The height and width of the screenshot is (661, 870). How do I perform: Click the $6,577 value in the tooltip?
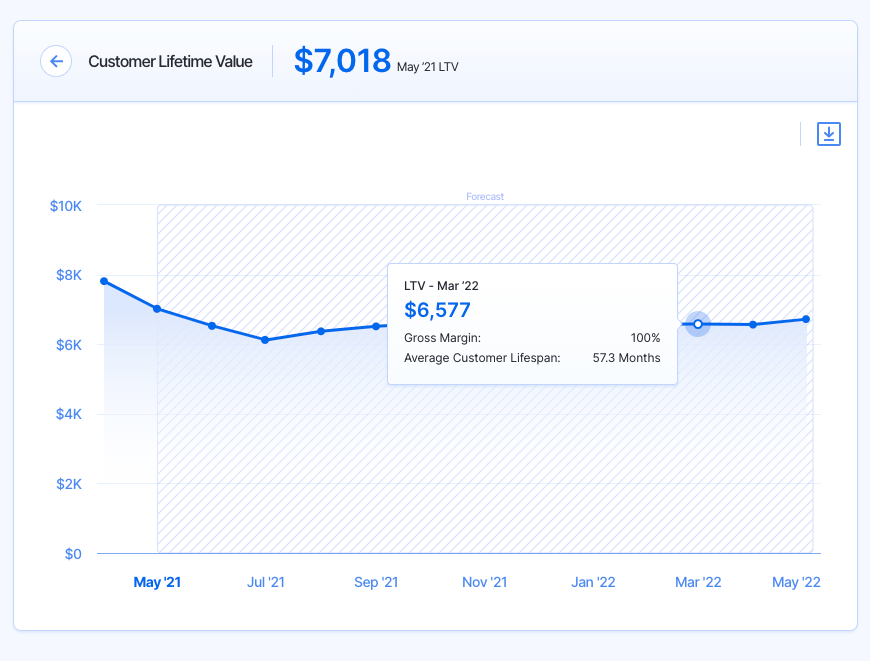(437, 310)
